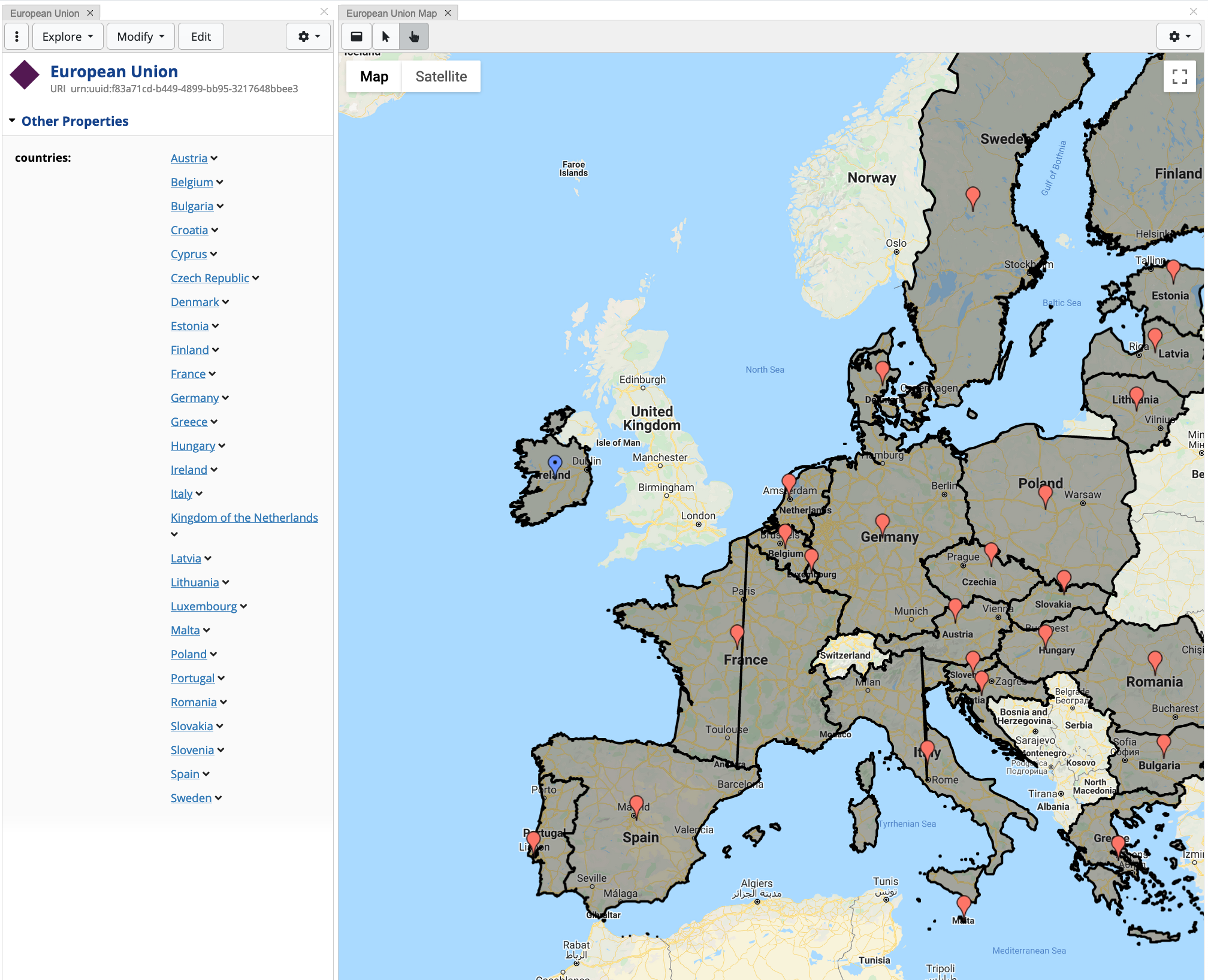Switch to the arrow selection tool
This screenshot has height=980, width=1208.
[x=385, y=36]
